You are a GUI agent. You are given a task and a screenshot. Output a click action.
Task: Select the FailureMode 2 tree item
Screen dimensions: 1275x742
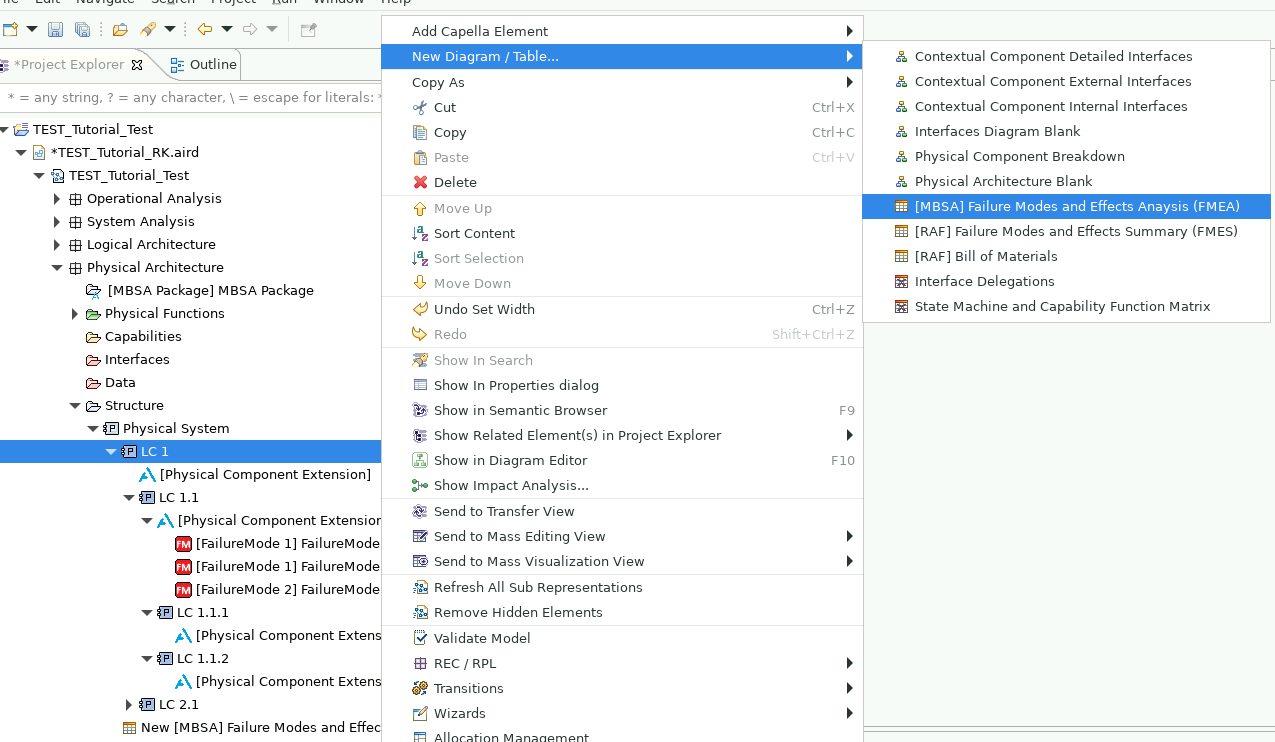point(278,590)
